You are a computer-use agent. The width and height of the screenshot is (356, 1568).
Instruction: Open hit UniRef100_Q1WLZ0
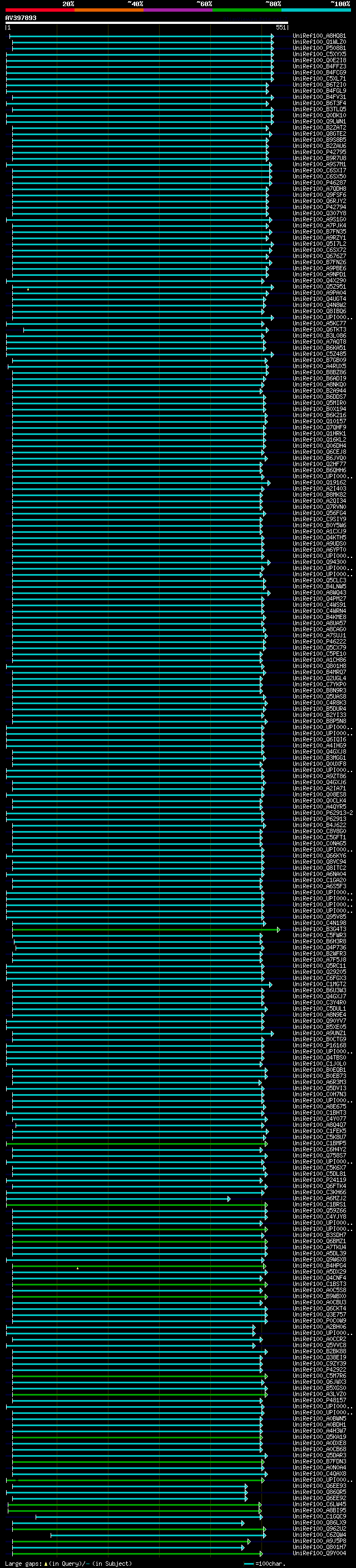pos(319,42)
